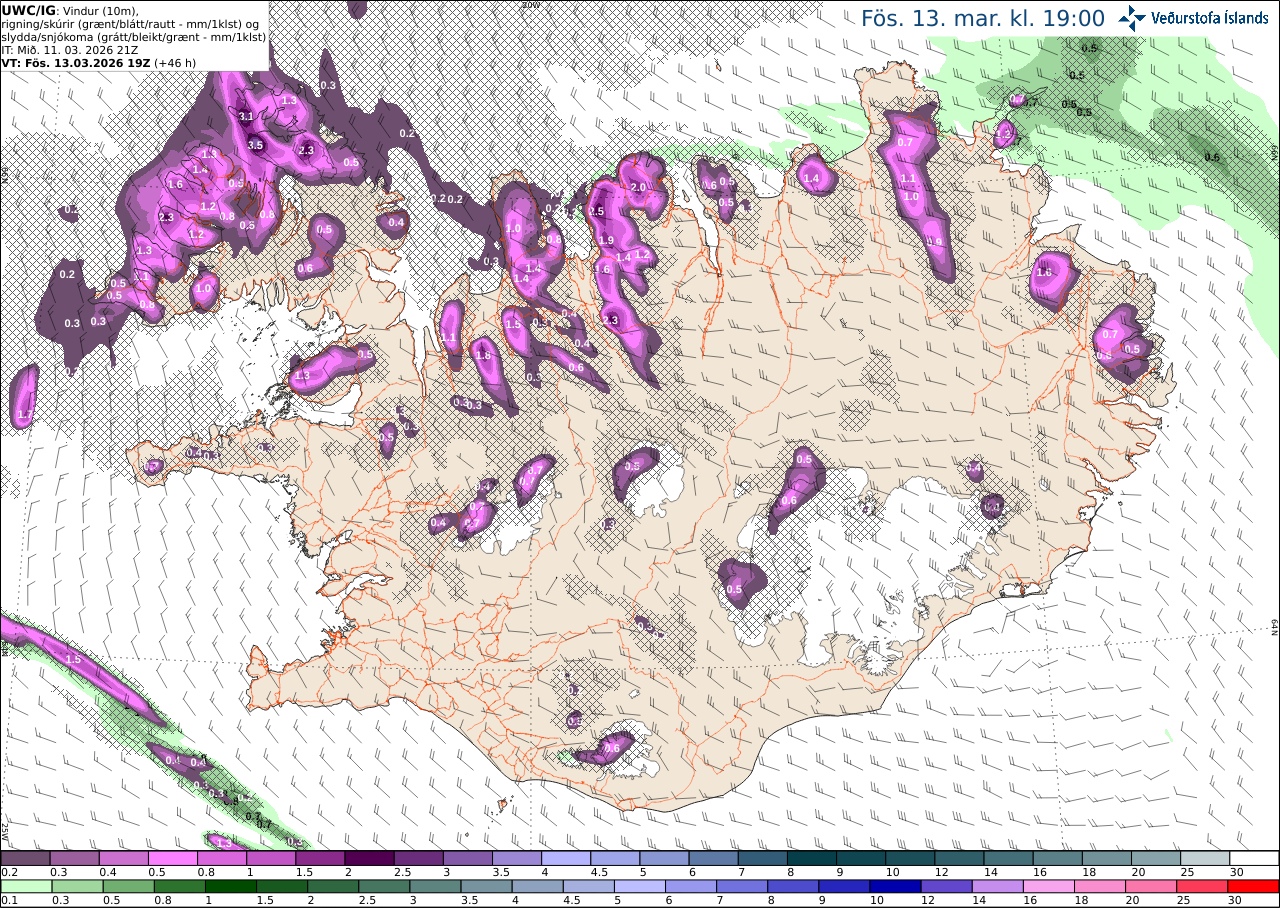Select the lightest green swatch labeled 0.1

25,886
